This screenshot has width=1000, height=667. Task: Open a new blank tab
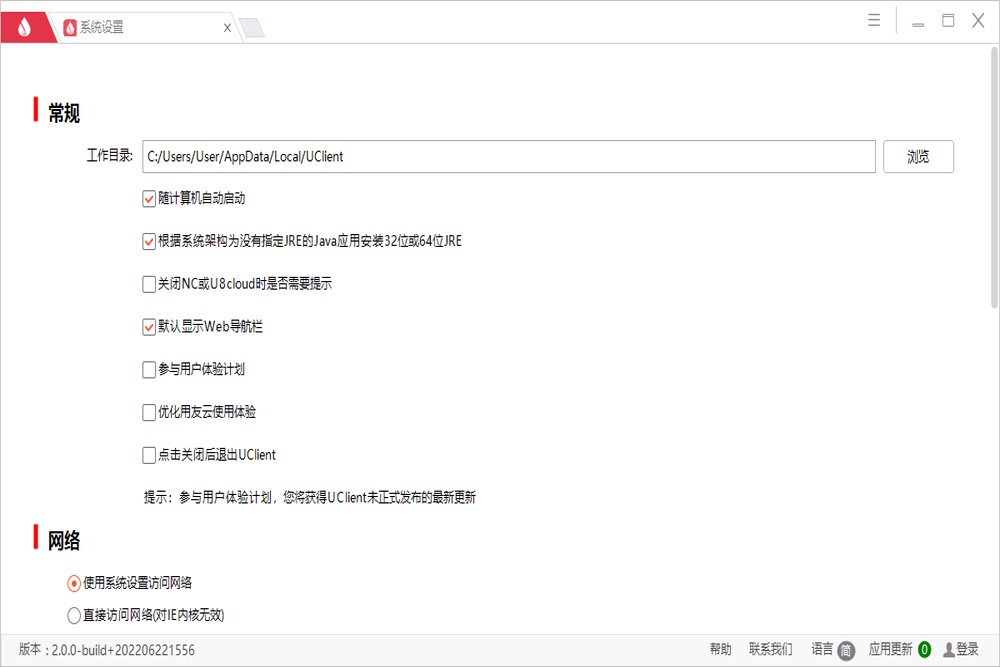coord(253,28)
